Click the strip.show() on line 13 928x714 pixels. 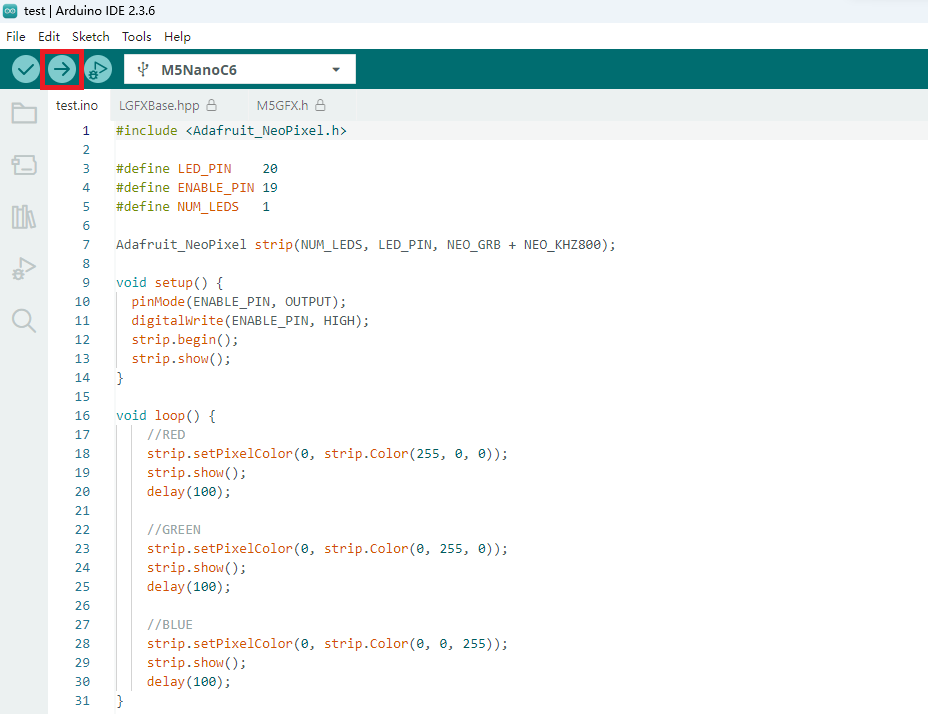pos(181,359)
